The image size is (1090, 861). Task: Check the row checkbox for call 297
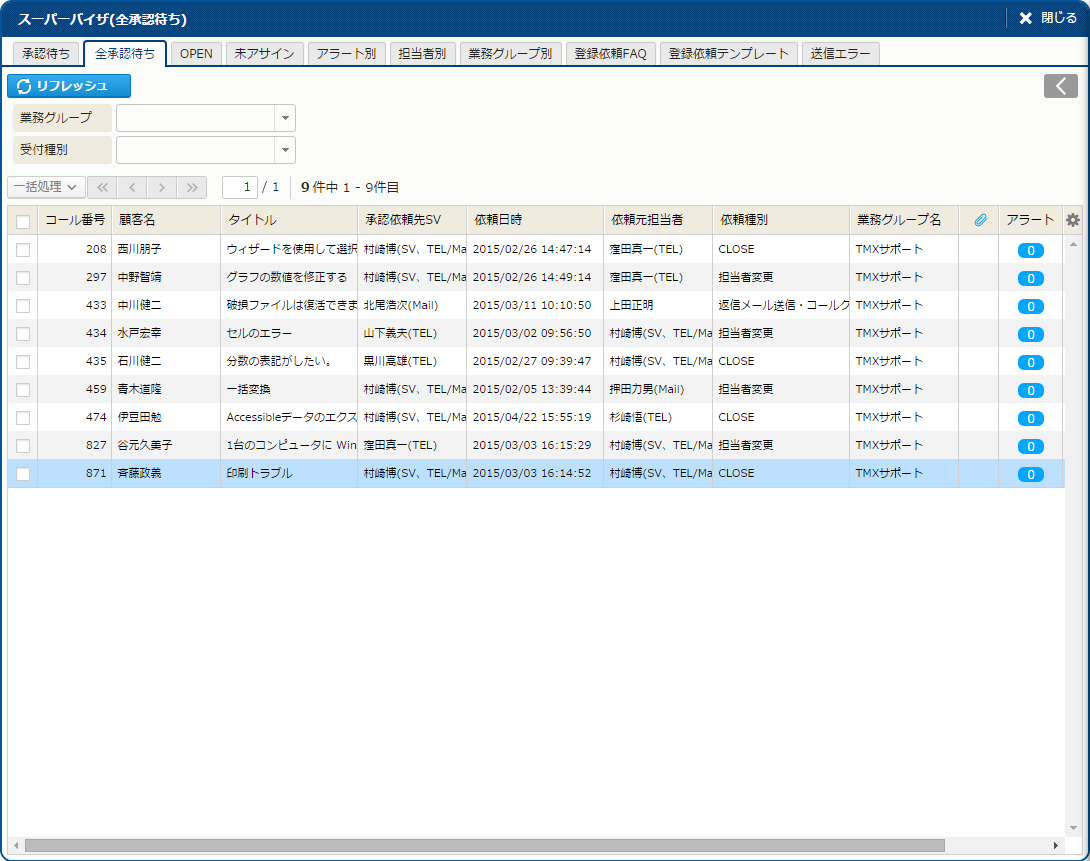23,277
